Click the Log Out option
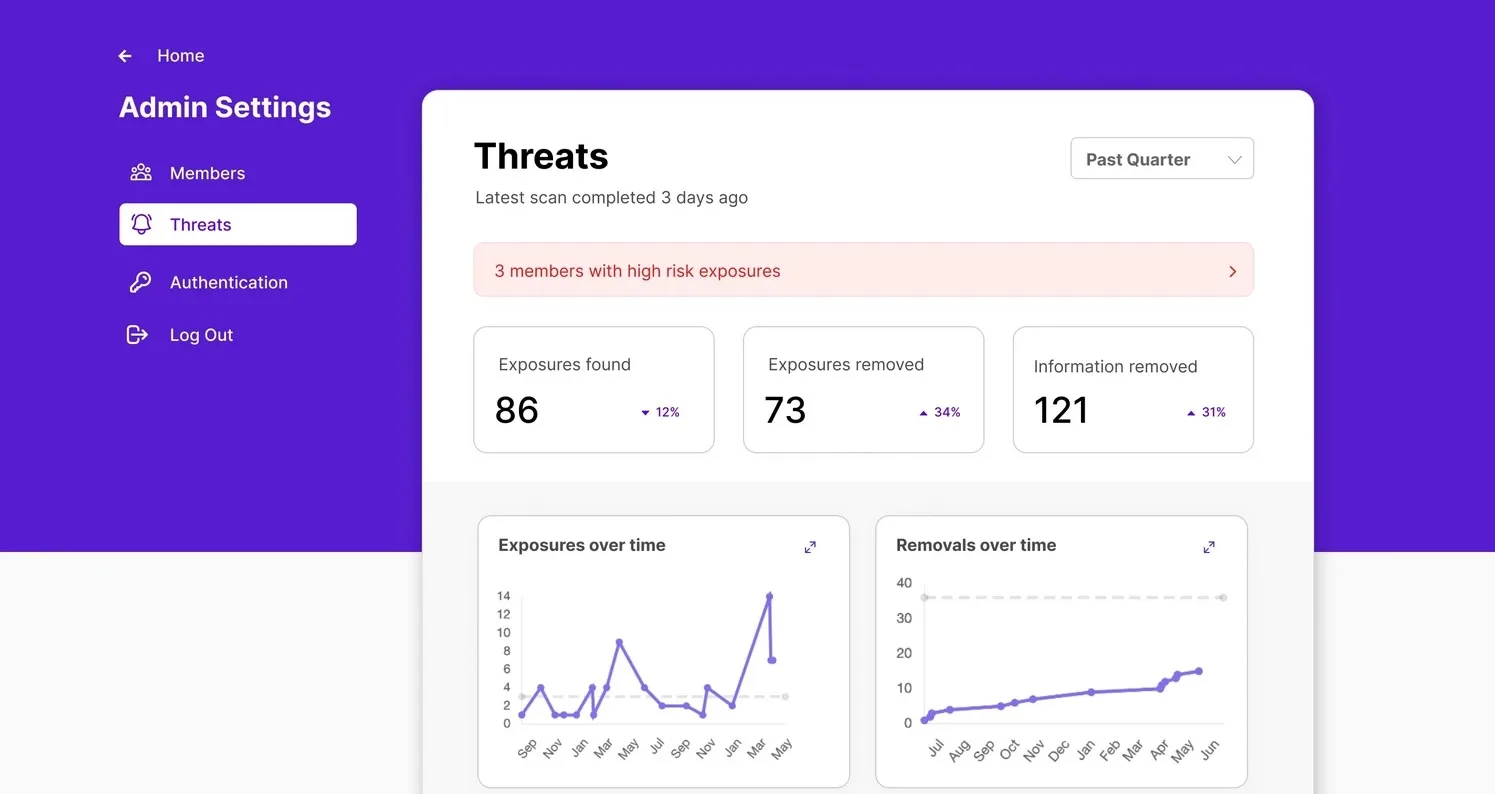This screenshot has height=794, width=1495. click(x=201, y=334)
